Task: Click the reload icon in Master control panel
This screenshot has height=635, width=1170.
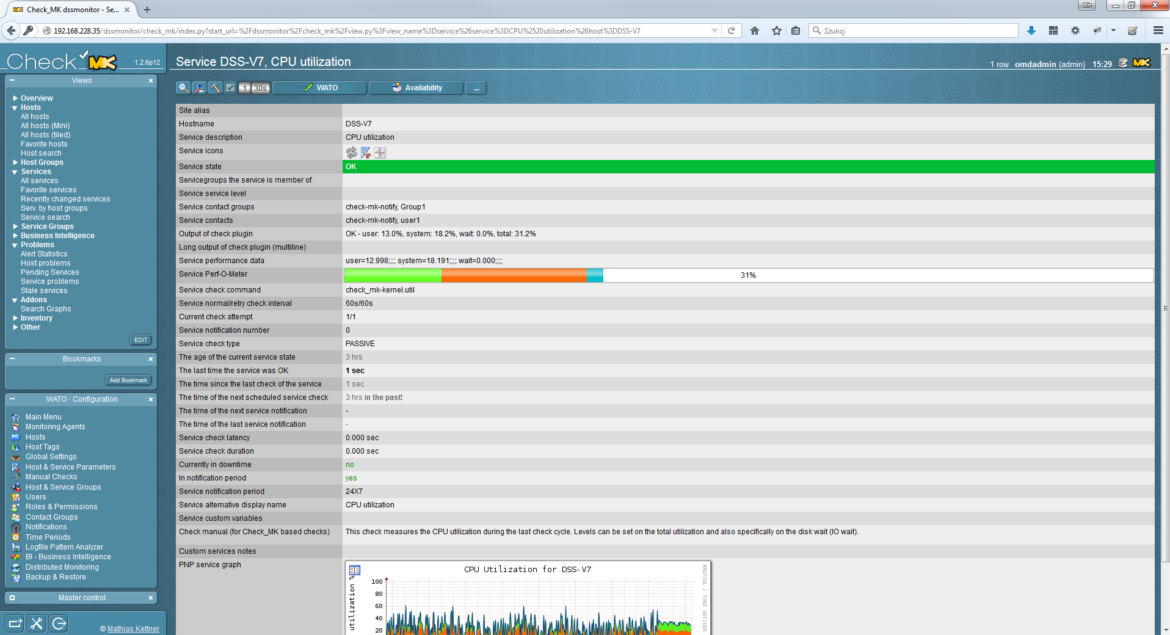Action: click(58, 622)
